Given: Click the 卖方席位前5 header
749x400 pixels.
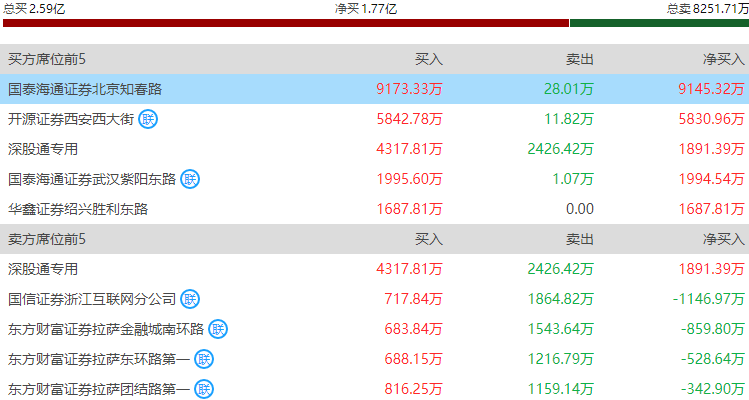Looking at the screenshot, I should tap(47, 239).
